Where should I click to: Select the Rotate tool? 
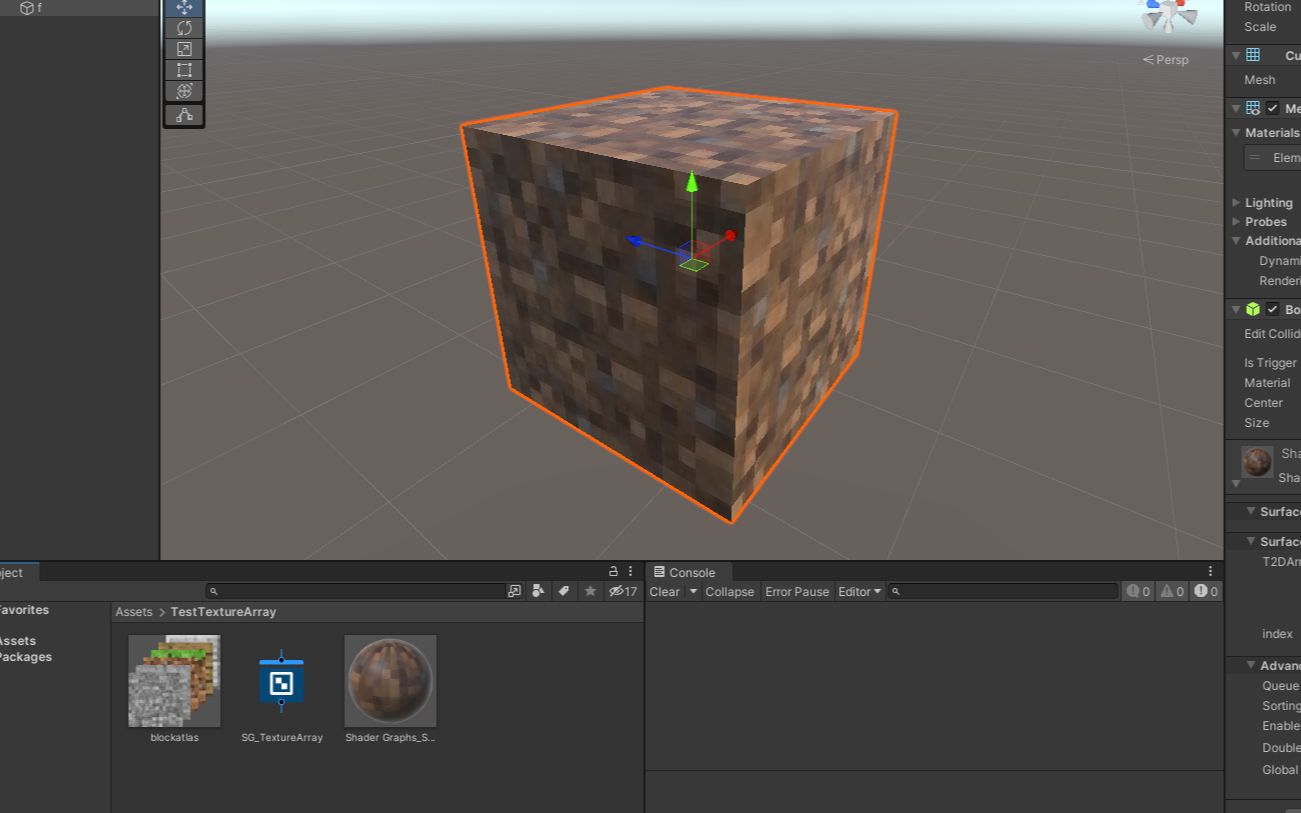184,28
